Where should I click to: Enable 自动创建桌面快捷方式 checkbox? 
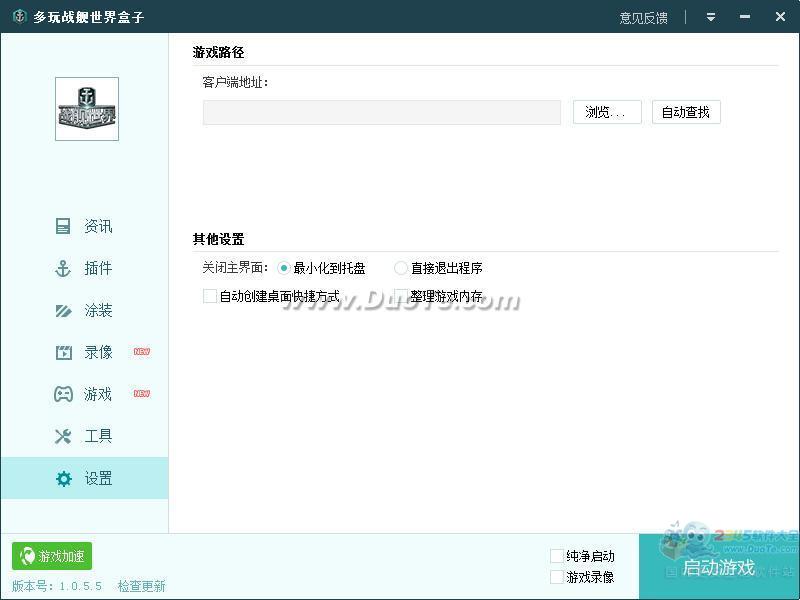pos(210,296)
